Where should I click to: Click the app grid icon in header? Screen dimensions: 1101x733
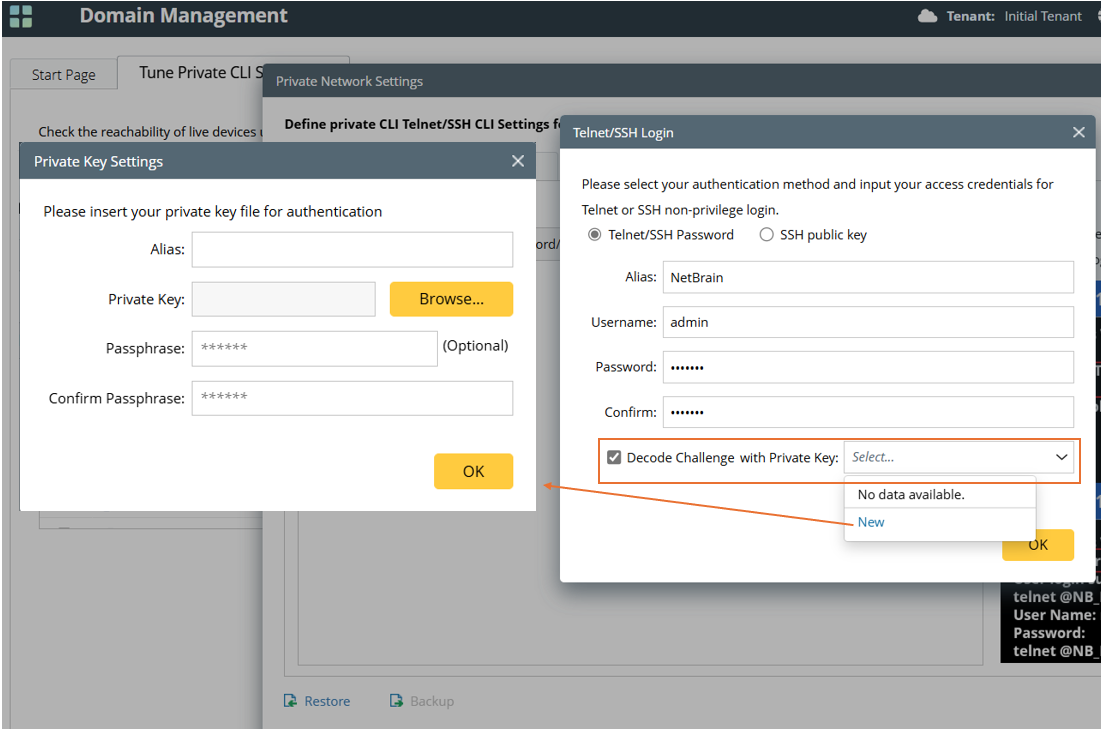click(x=21, y=16)
